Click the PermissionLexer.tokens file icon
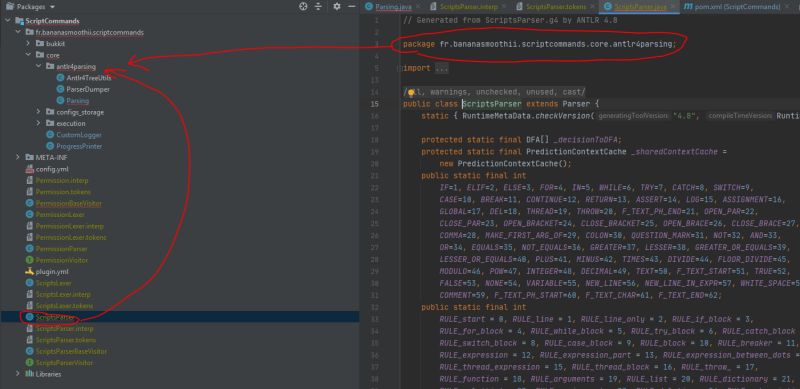This screenshot has height=389, width=800. pos(30,237)
